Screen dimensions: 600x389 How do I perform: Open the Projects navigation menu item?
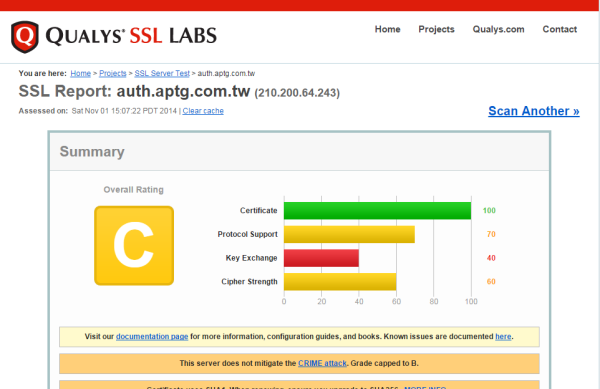(436, 29)
